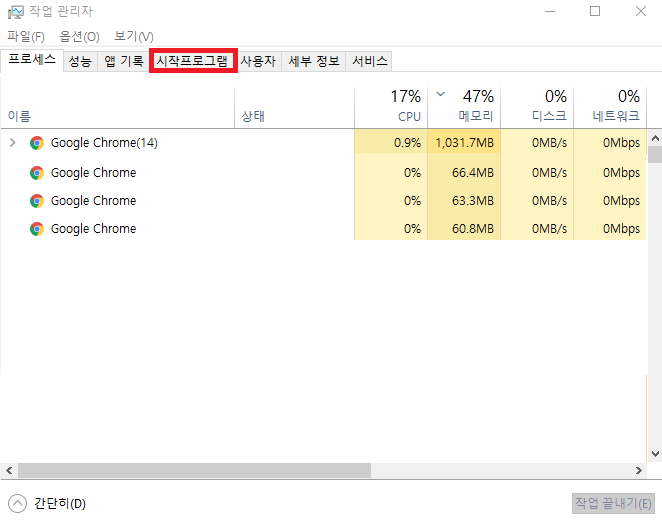Click sort arrow above 메모리 column

440,94
